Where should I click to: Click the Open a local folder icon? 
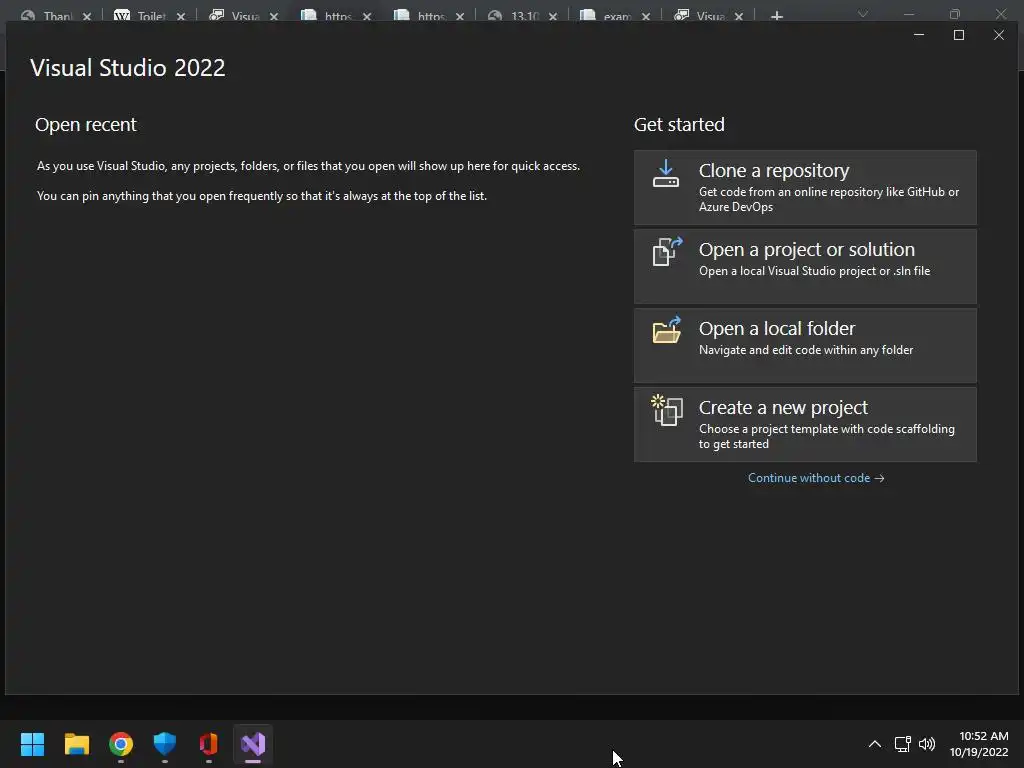coord(667,330)
